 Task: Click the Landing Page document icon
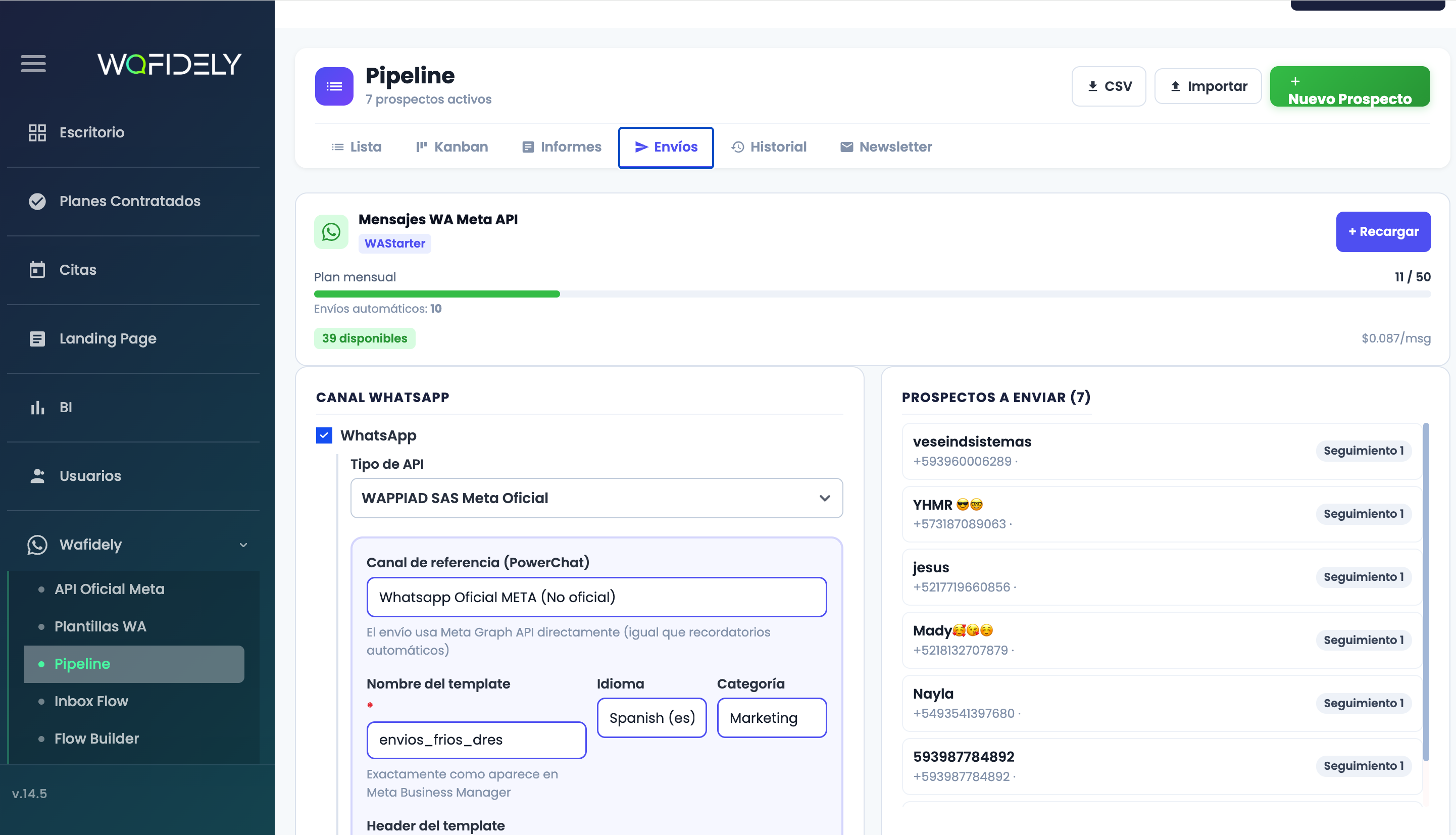click(x=37, y=338)
